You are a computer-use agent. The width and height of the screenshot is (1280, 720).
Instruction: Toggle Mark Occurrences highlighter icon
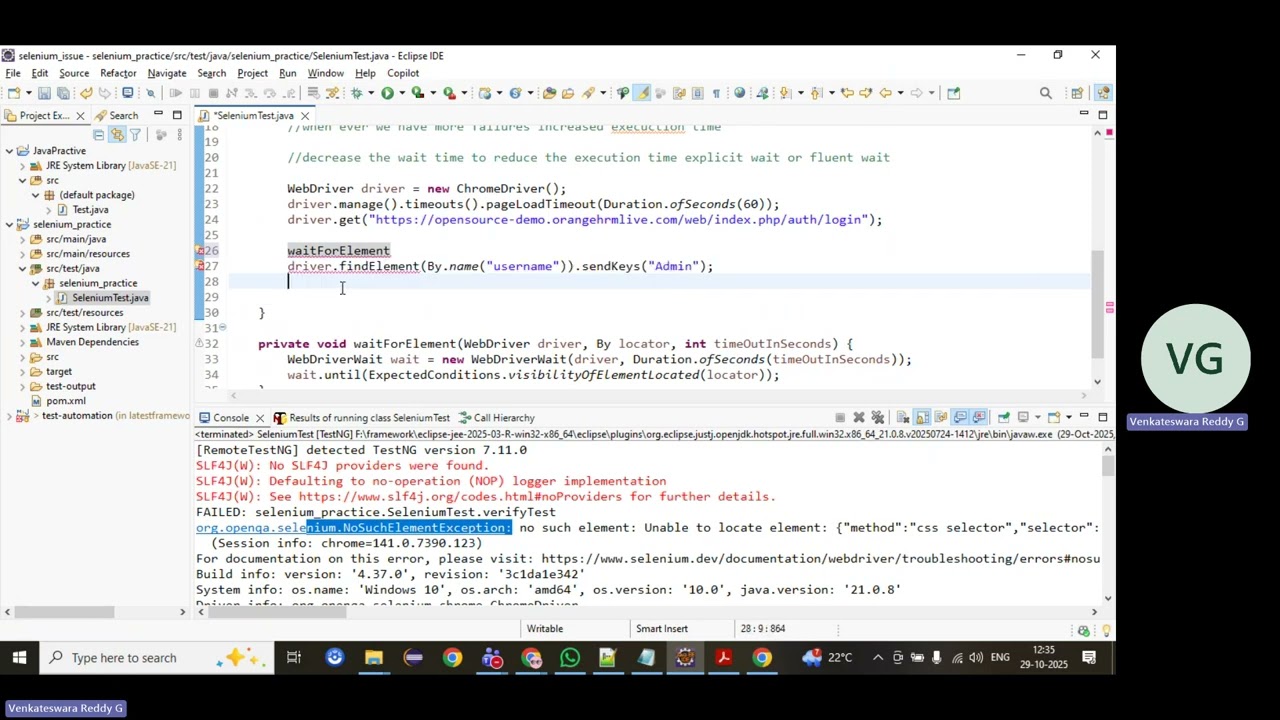tap(642, 93)
